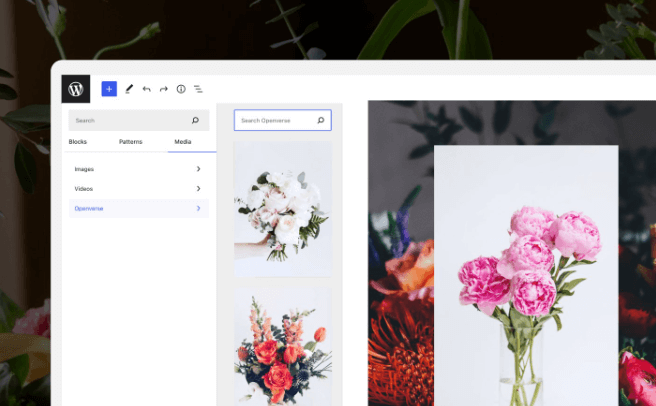Image resolution: width=656 pixels, height=406 pixels.
Task: Click the magnifier icon in block search
Action: pyautogui.click(x=196, y=121)
